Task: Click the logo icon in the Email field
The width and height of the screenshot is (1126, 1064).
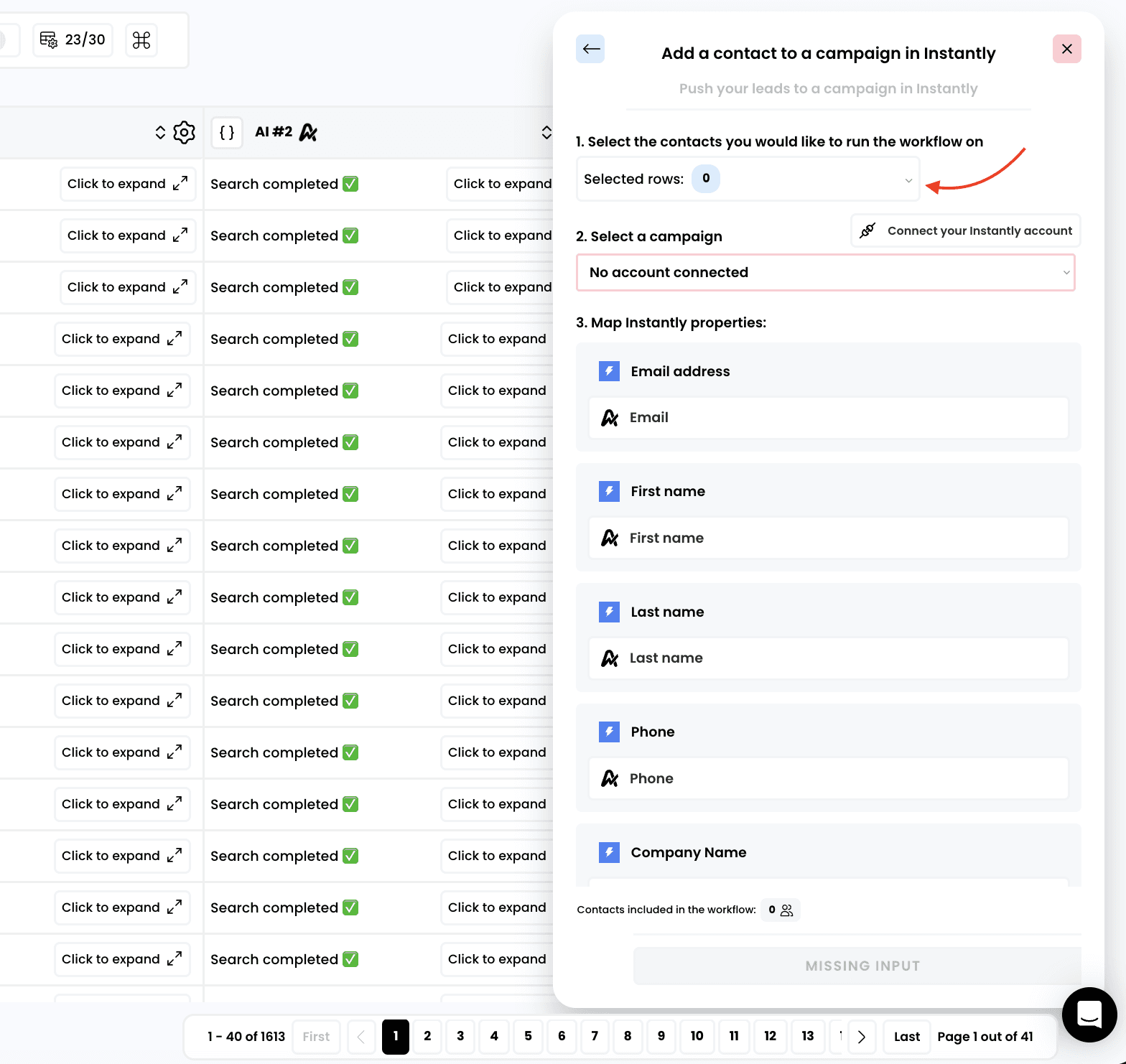Action: (x=610, y=418)
